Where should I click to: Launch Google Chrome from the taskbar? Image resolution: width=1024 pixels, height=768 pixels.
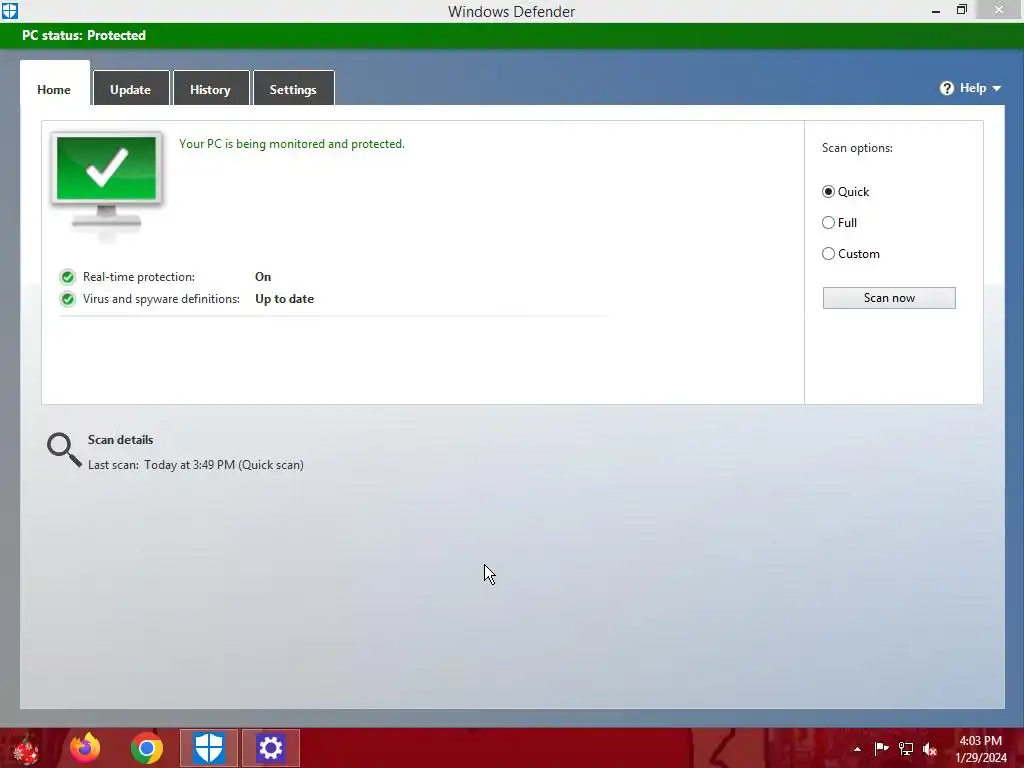147,748
